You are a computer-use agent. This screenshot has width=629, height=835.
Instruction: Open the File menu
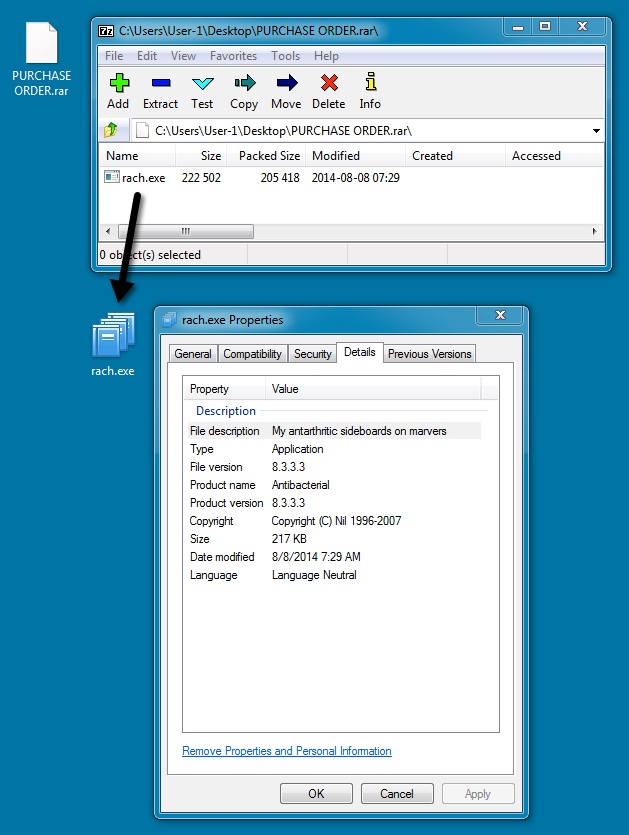coord(114,56)
